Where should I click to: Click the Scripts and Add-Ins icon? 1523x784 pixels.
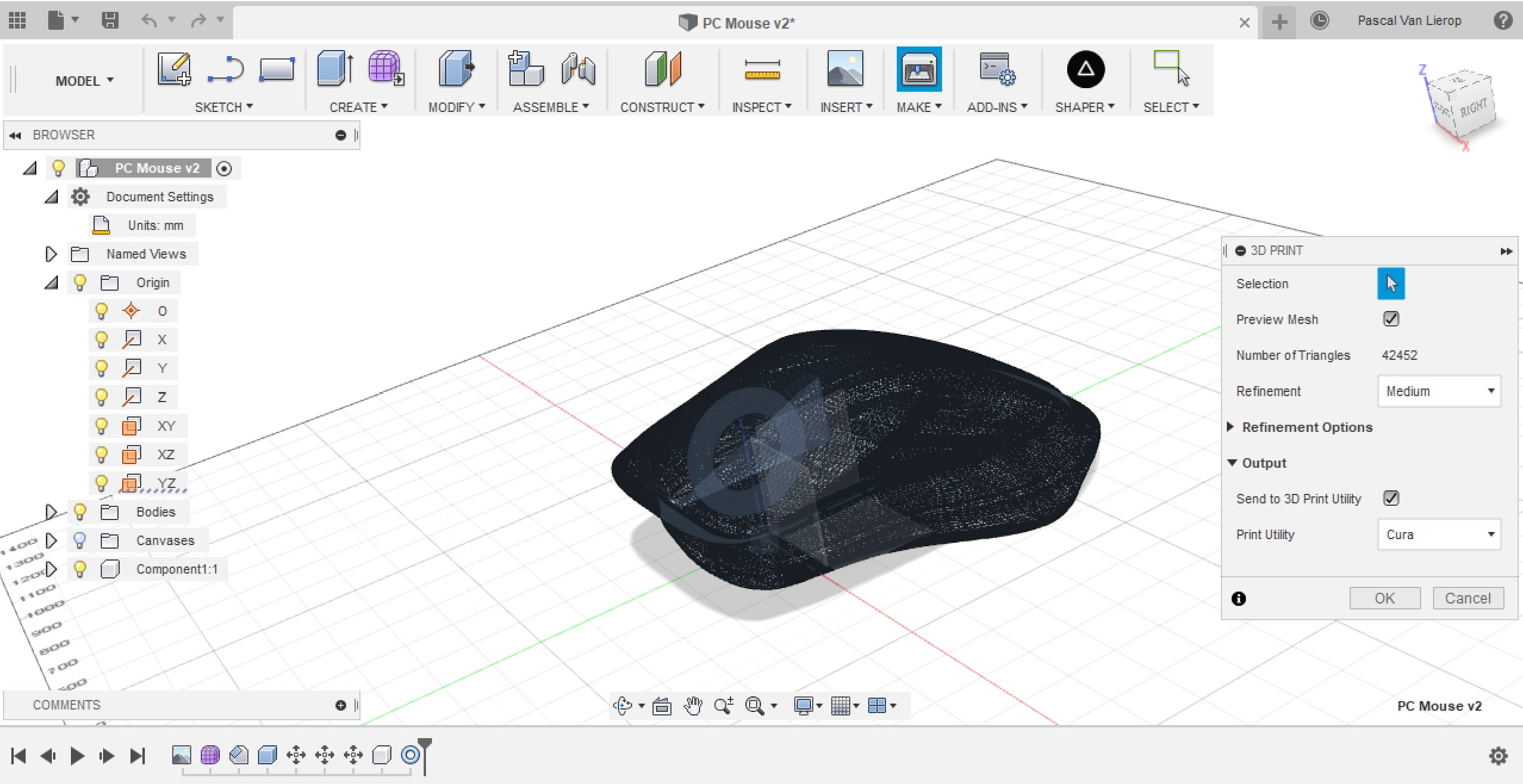pyautogui.click(x=997, y=70)
